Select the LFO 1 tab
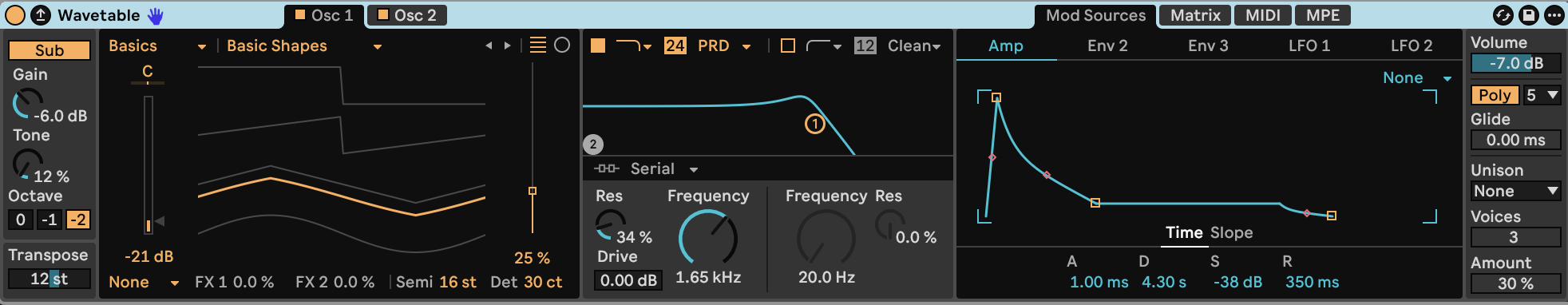 [1309, 46]
